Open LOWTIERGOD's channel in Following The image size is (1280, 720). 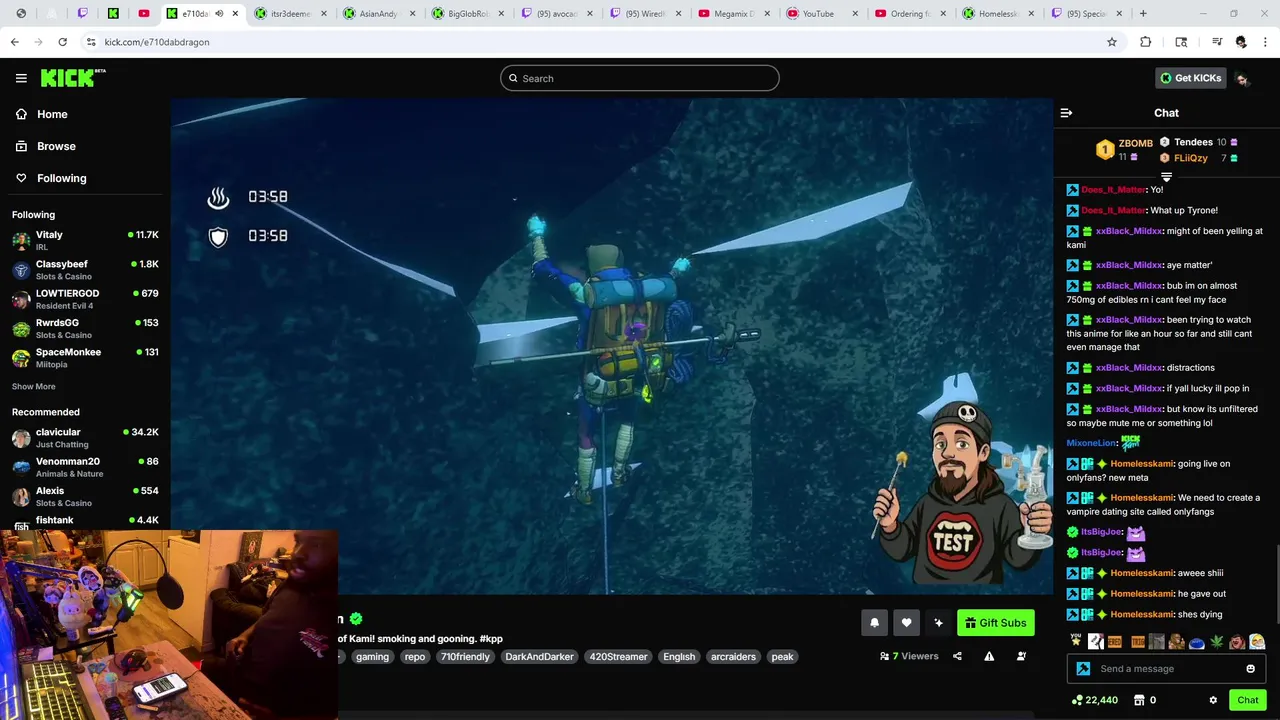tap(85, 299)
